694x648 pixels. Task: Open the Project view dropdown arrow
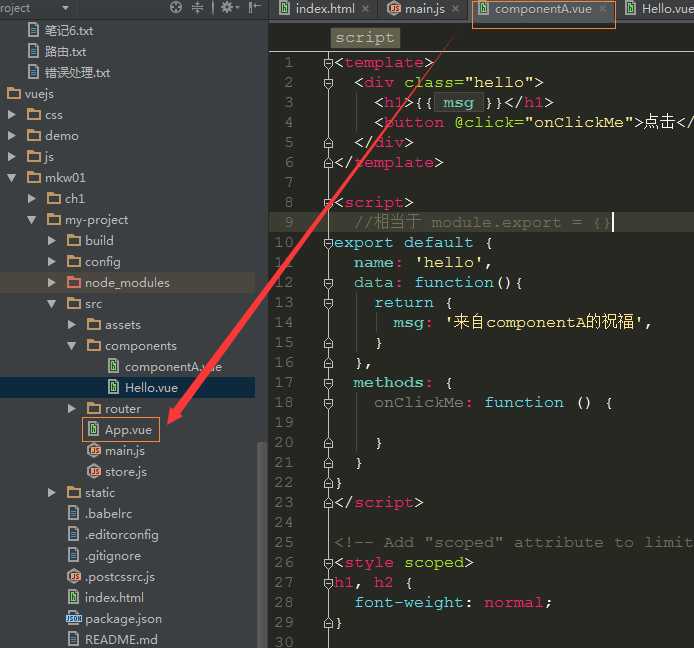(66, 8)
